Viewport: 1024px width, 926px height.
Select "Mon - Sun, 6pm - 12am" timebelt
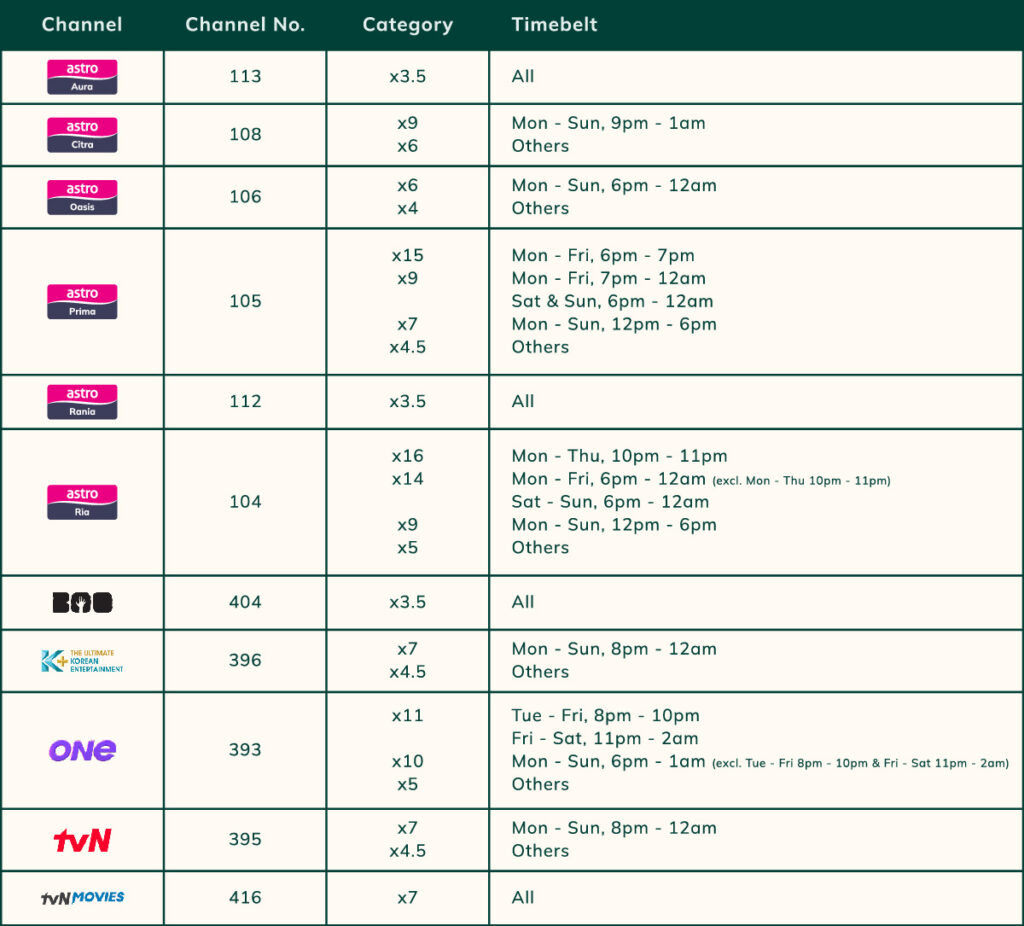614,185
